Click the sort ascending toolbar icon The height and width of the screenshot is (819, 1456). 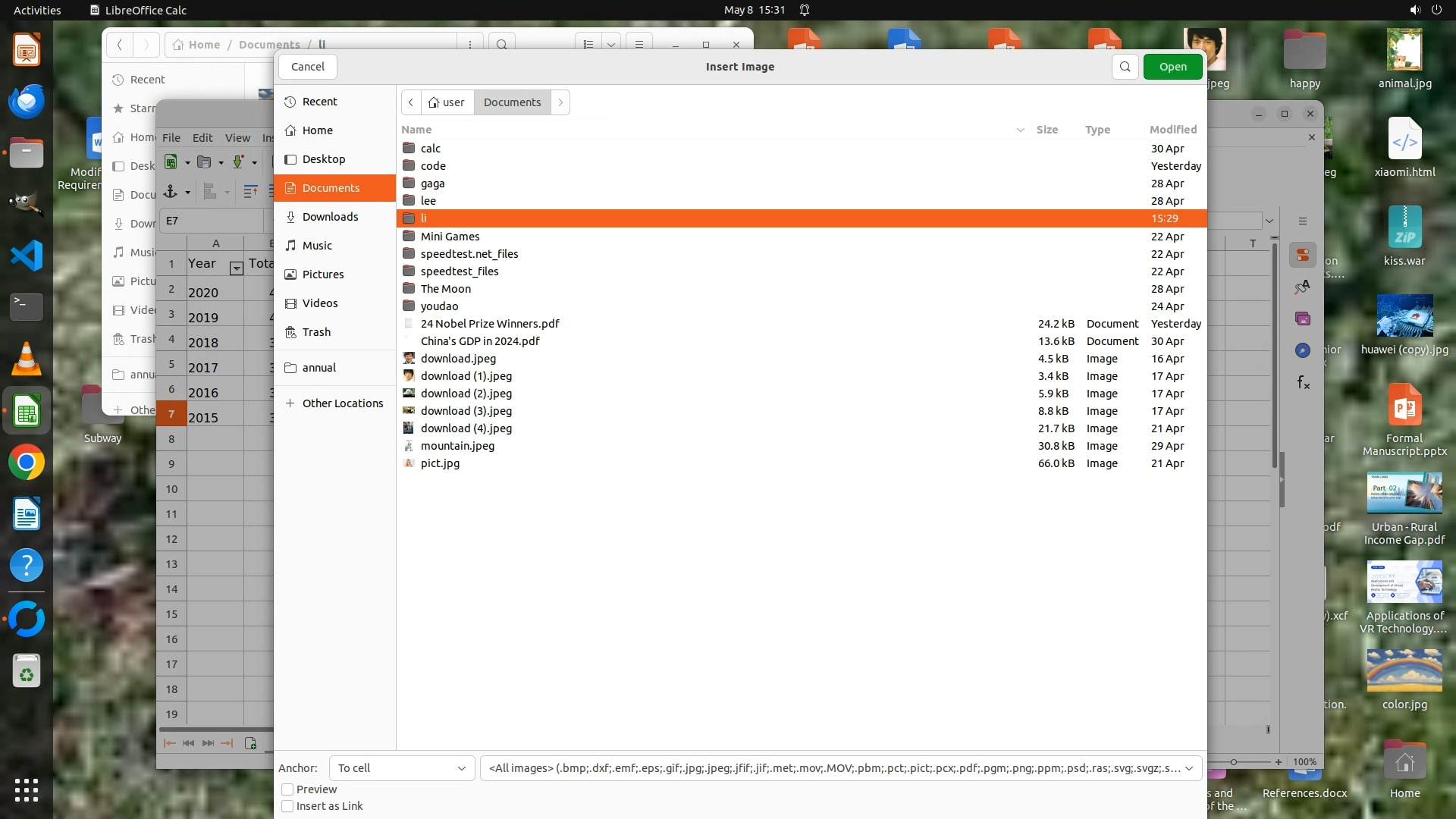click(250, 192)
